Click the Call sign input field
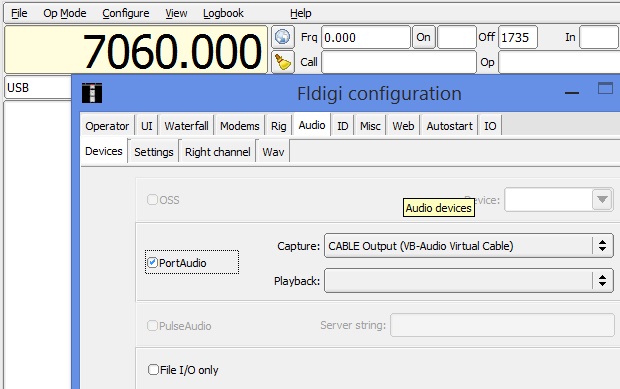 pos(399,62)
